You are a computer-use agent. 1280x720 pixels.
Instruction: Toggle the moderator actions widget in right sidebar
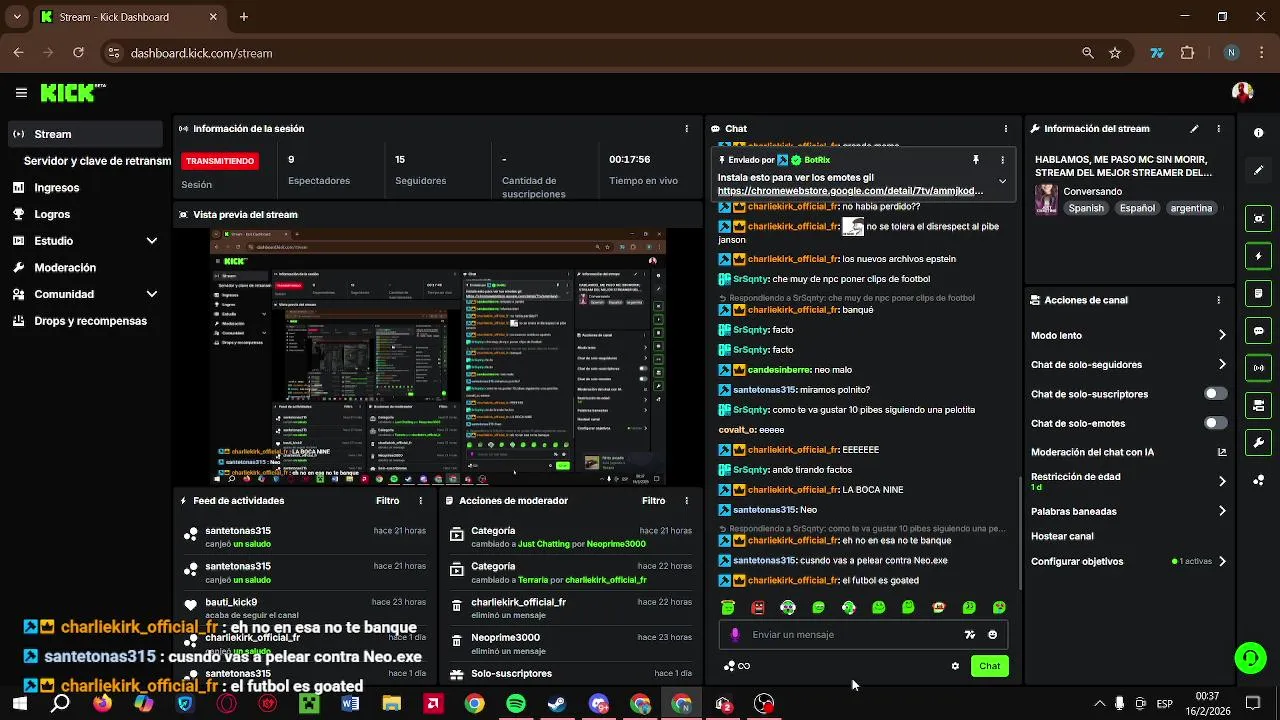click(1258, 405)
